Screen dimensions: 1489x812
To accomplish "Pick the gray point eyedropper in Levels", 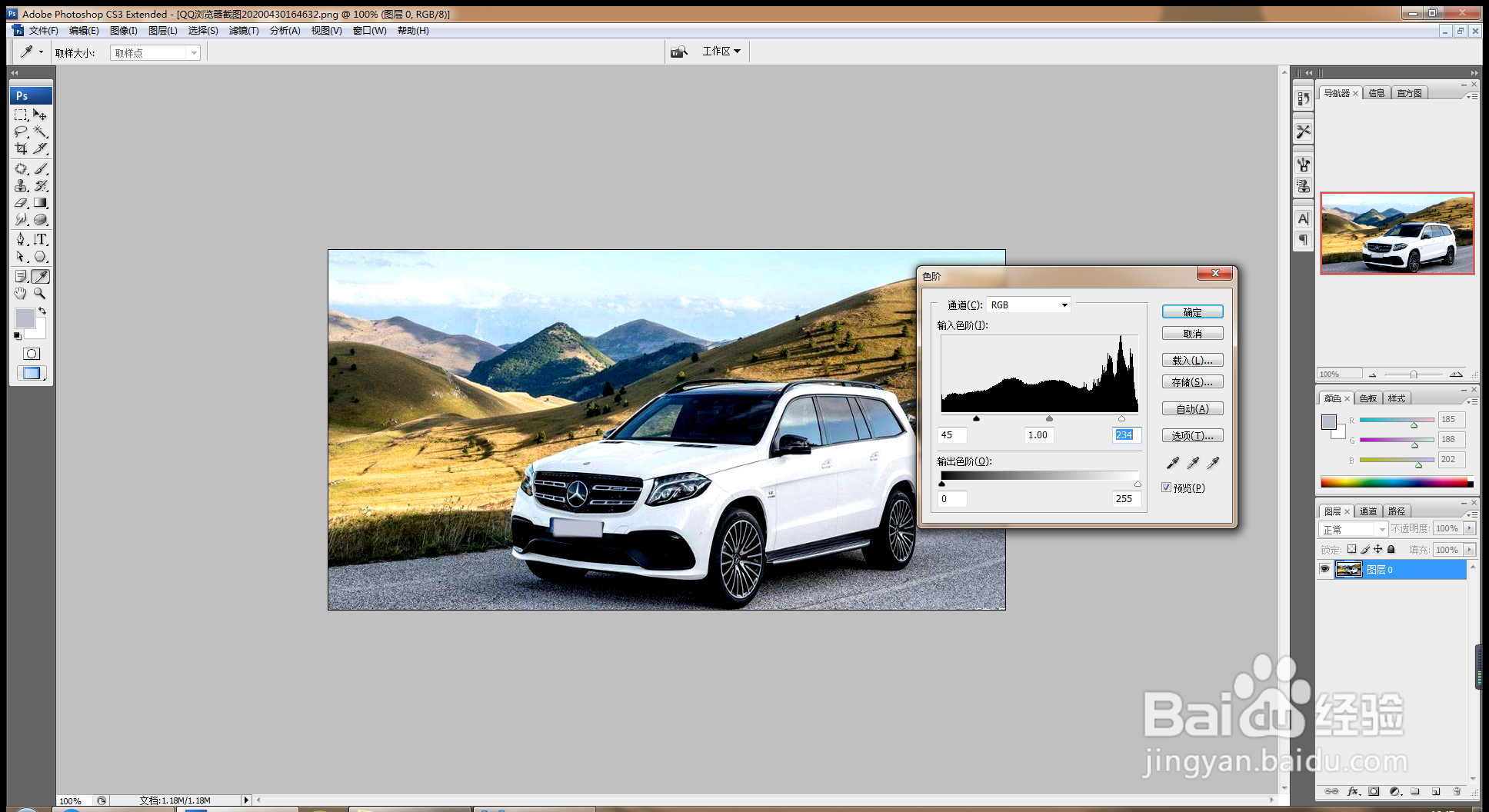I will point(1193,462).
